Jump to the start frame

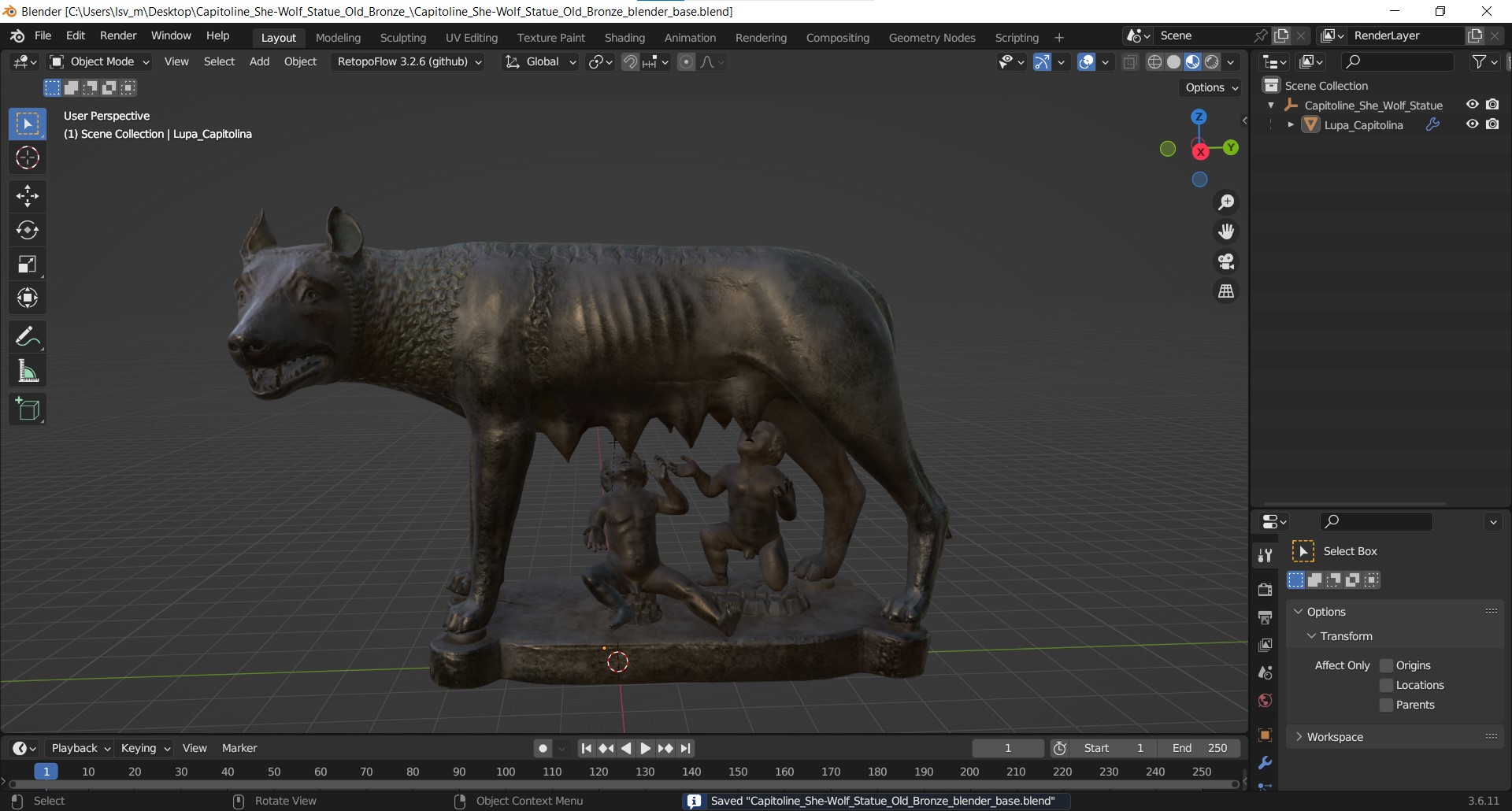coord(586,748)
